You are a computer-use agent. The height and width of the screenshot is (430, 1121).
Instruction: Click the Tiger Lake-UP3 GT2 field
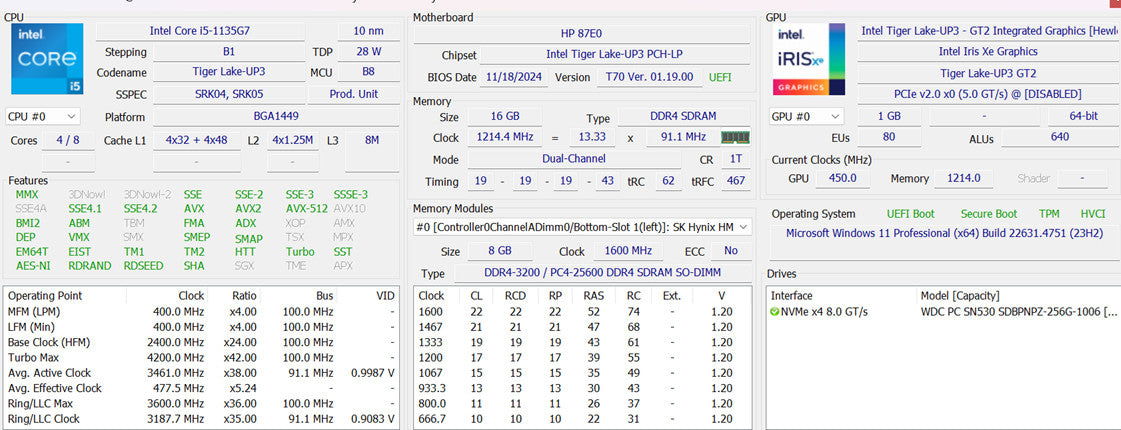(988, 73)
